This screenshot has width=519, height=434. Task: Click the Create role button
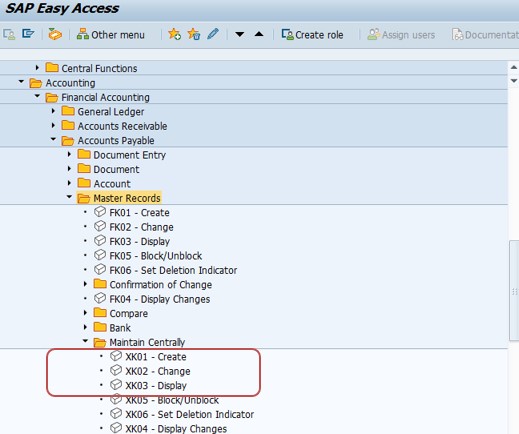(312, 35)
